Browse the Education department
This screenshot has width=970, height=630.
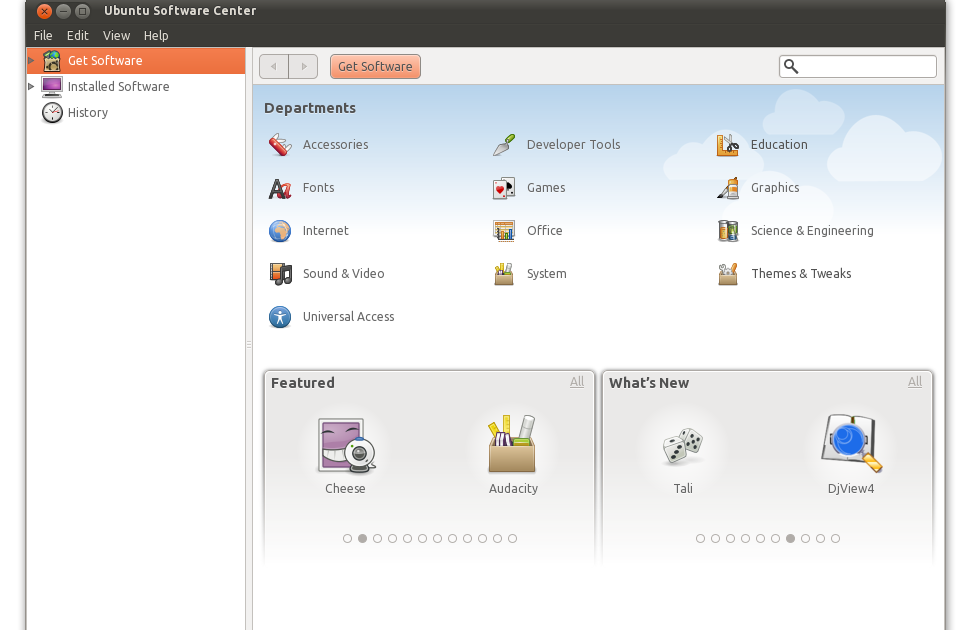[779, 144]
